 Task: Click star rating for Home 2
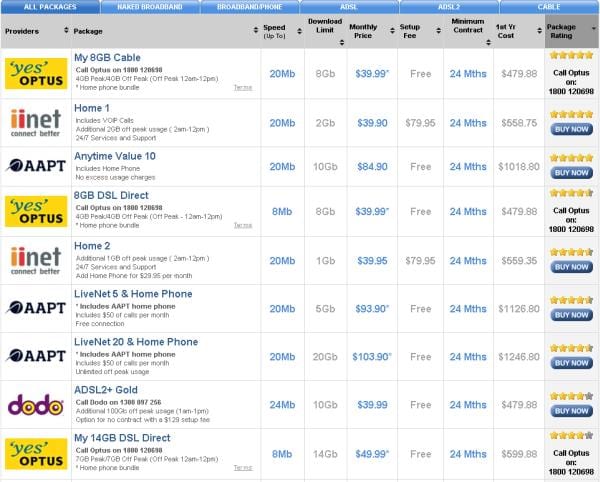571,252
